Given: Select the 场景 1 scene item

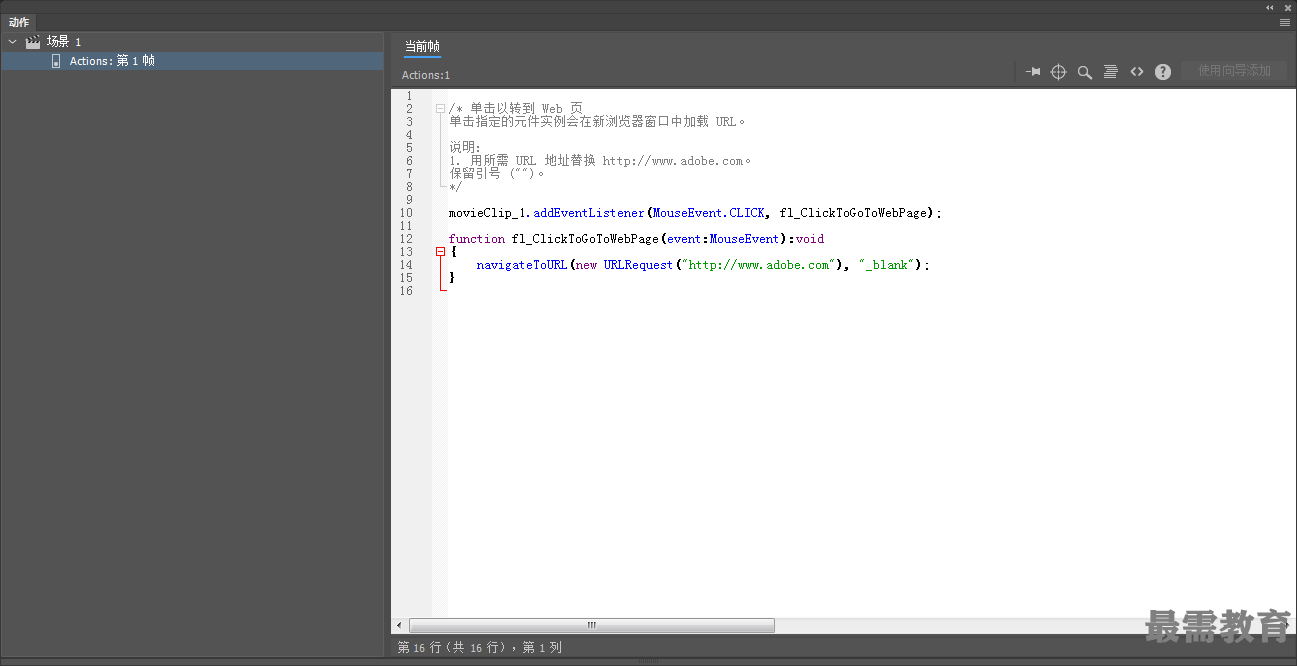Looking at the screenshot, I should [x=64, y=42].
